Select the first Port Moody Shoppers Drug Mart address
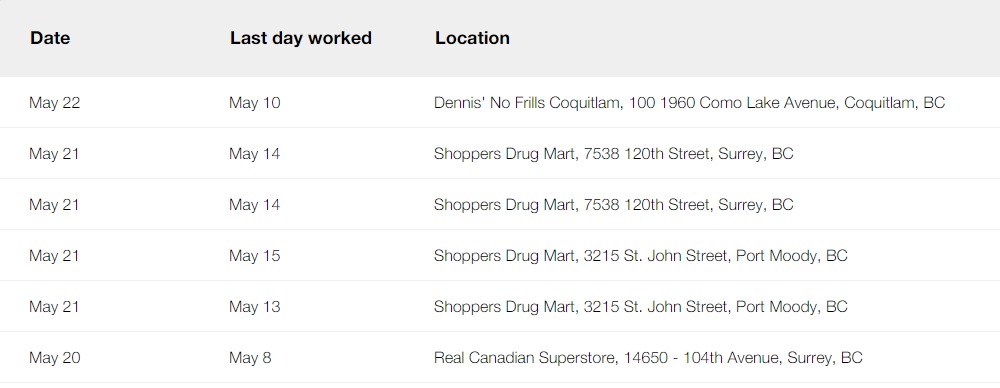1000x388 pixels. pos(640,256)
